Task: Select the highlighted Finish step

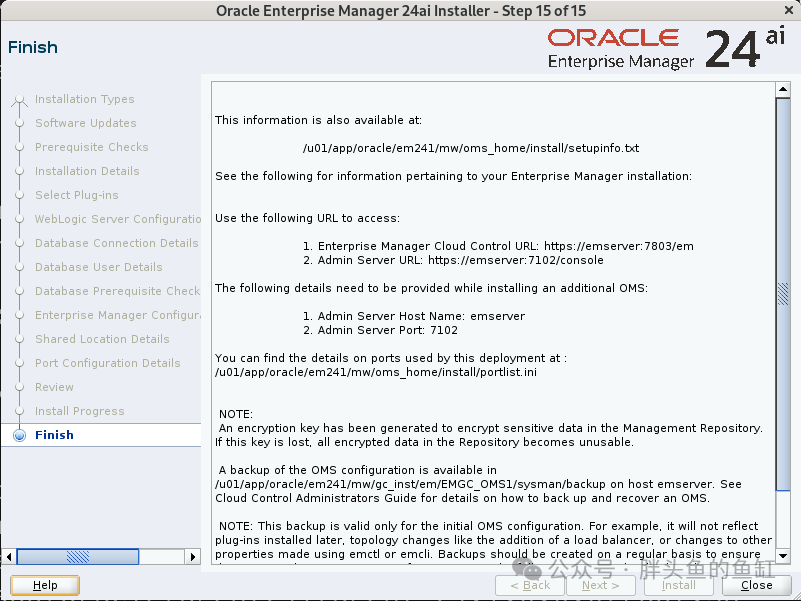Action: [54, 435]
